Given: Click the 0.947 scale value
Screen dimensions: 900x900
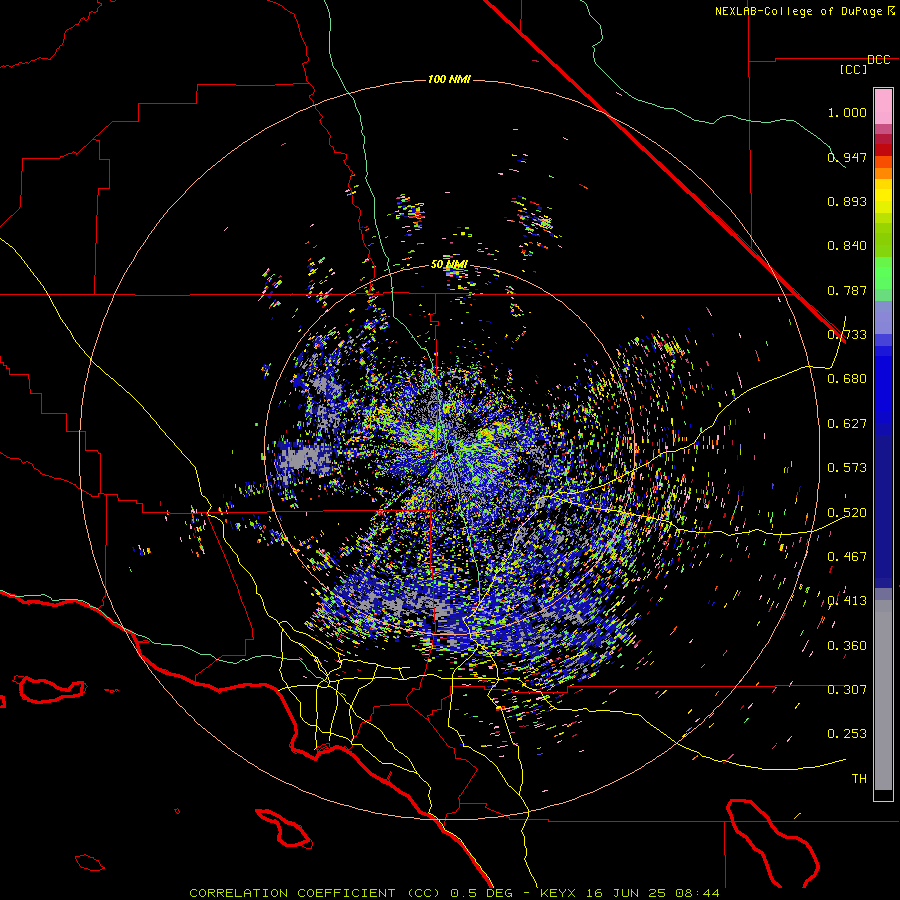Looking at the screenshot, I should coord(847,157).
